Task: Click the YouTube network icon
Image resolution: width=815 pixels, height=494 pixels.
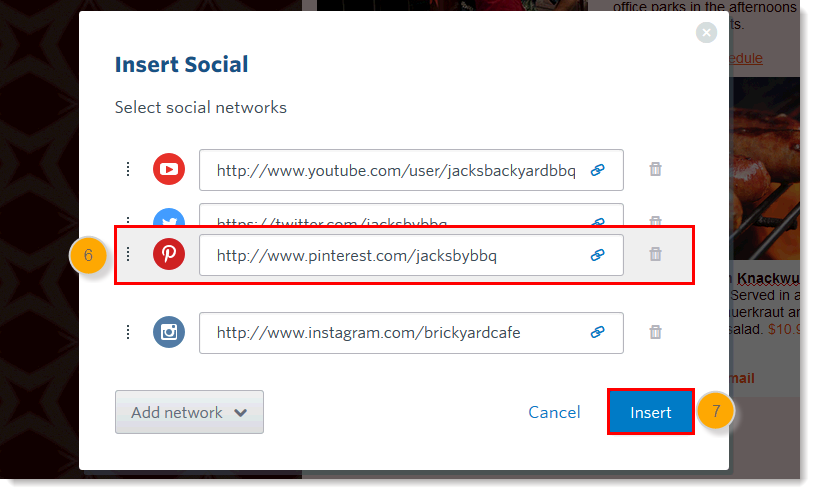Action: [169, 169]
